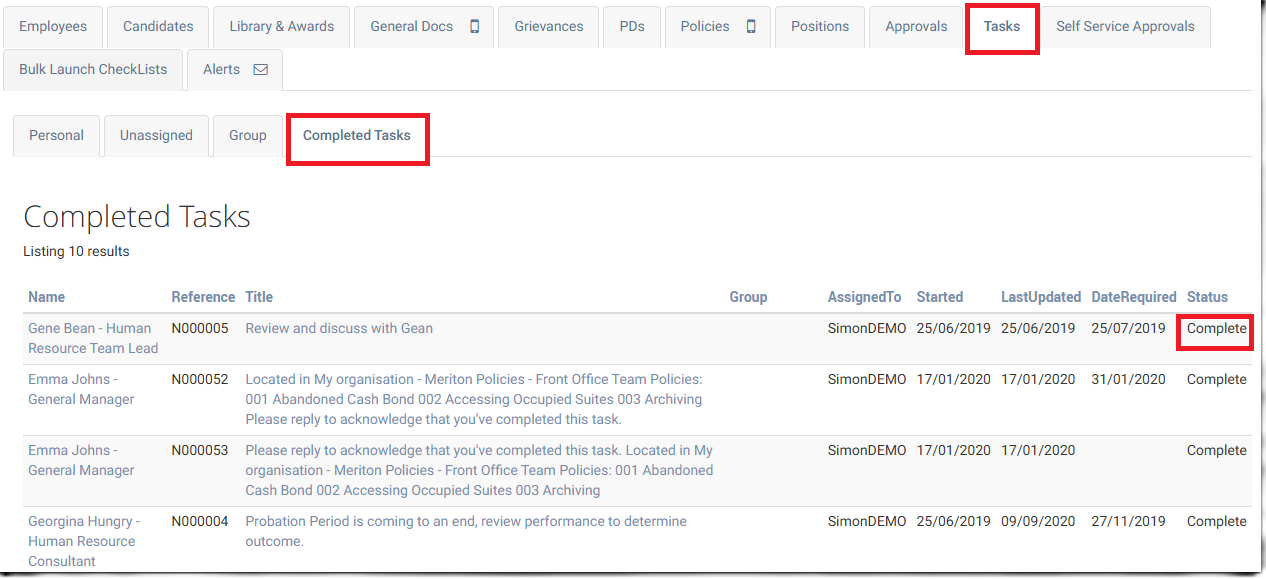View the Group tasks sub-tab
The image size is (1266, 579).
click(x=248, y=136)
